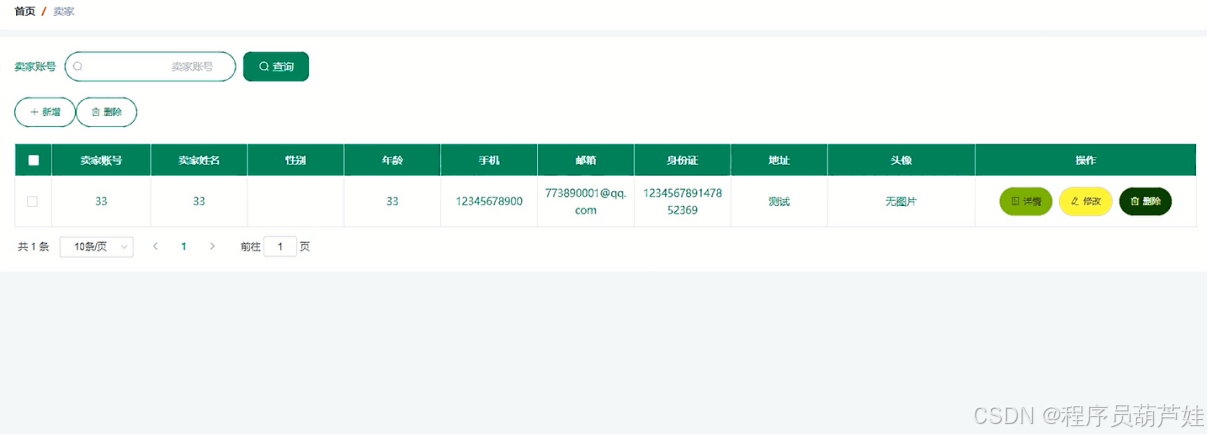Screen dimensions: 1208x435
Task: Click the 测试 address cell
Action: click(x=779, y=201)
